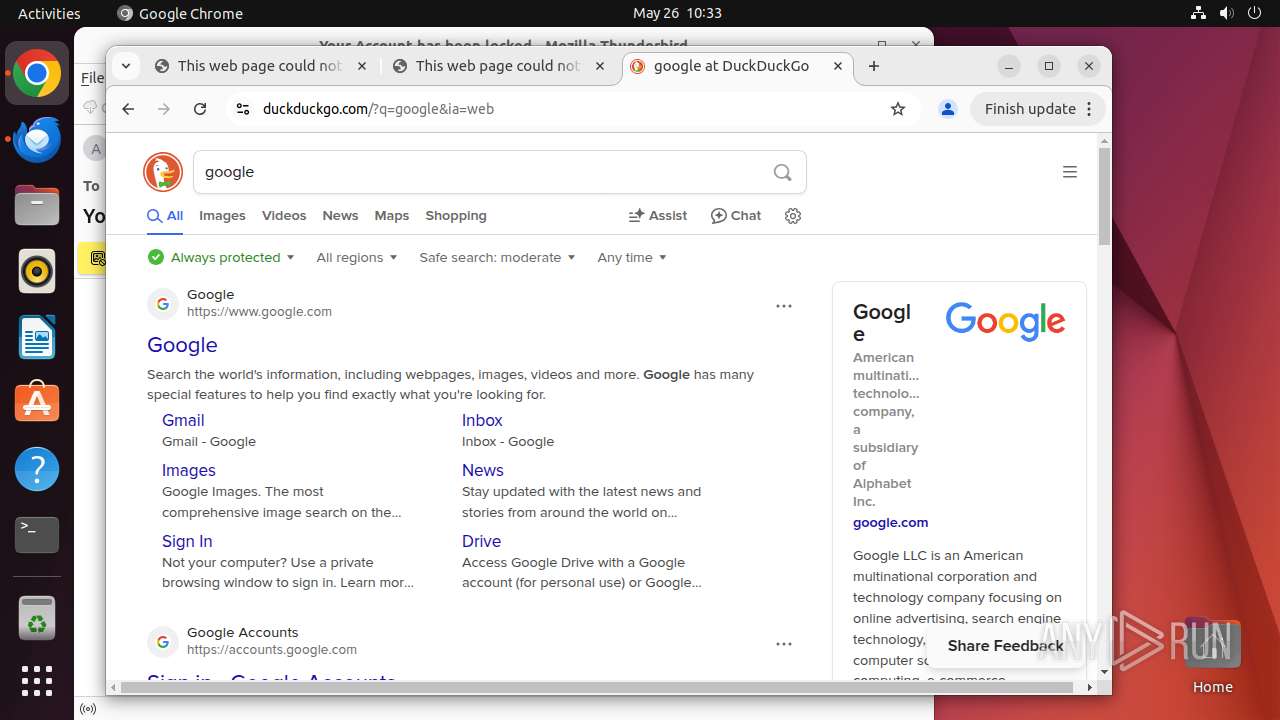Open the Drive sitelink
This screenshot has width=1280, height=720.
click(481, 542)
